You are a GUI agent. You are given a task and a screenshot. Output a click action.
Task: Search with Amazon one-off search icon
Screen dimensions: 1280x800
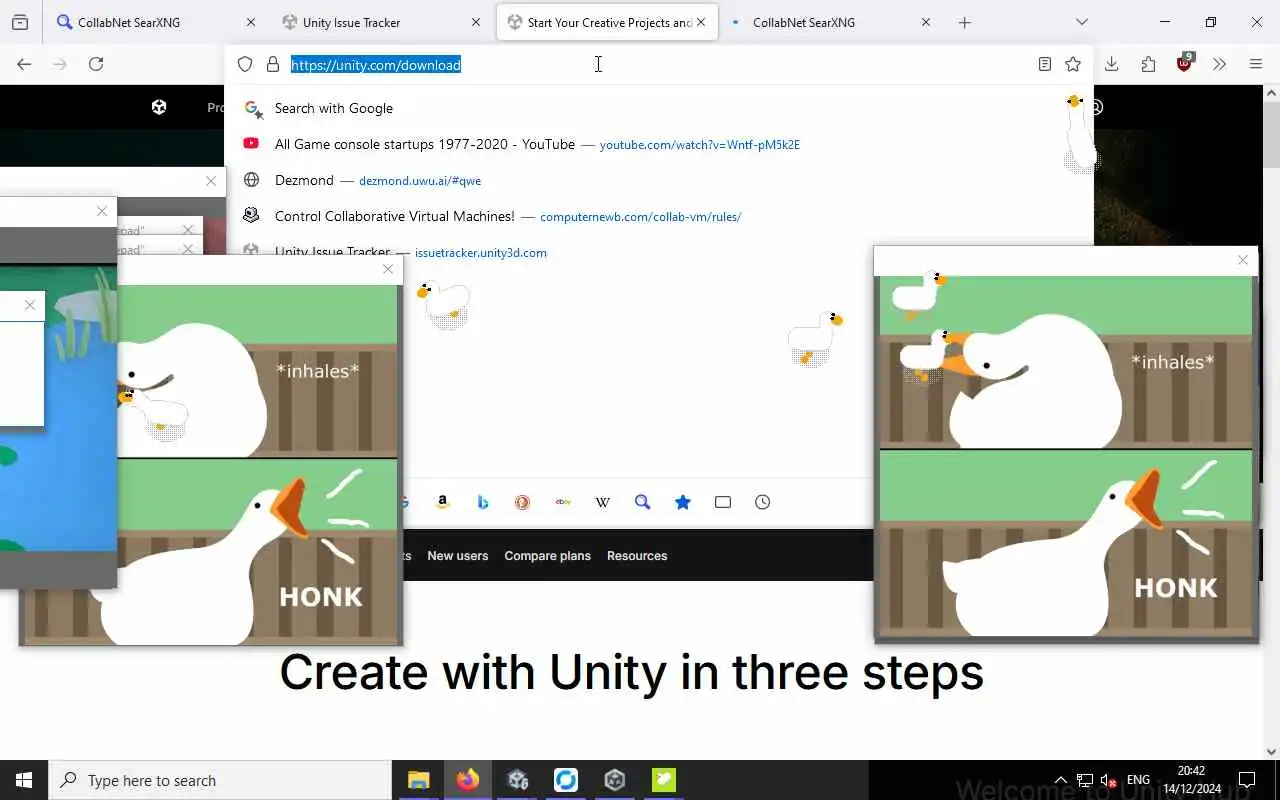(x=443, y=502)
